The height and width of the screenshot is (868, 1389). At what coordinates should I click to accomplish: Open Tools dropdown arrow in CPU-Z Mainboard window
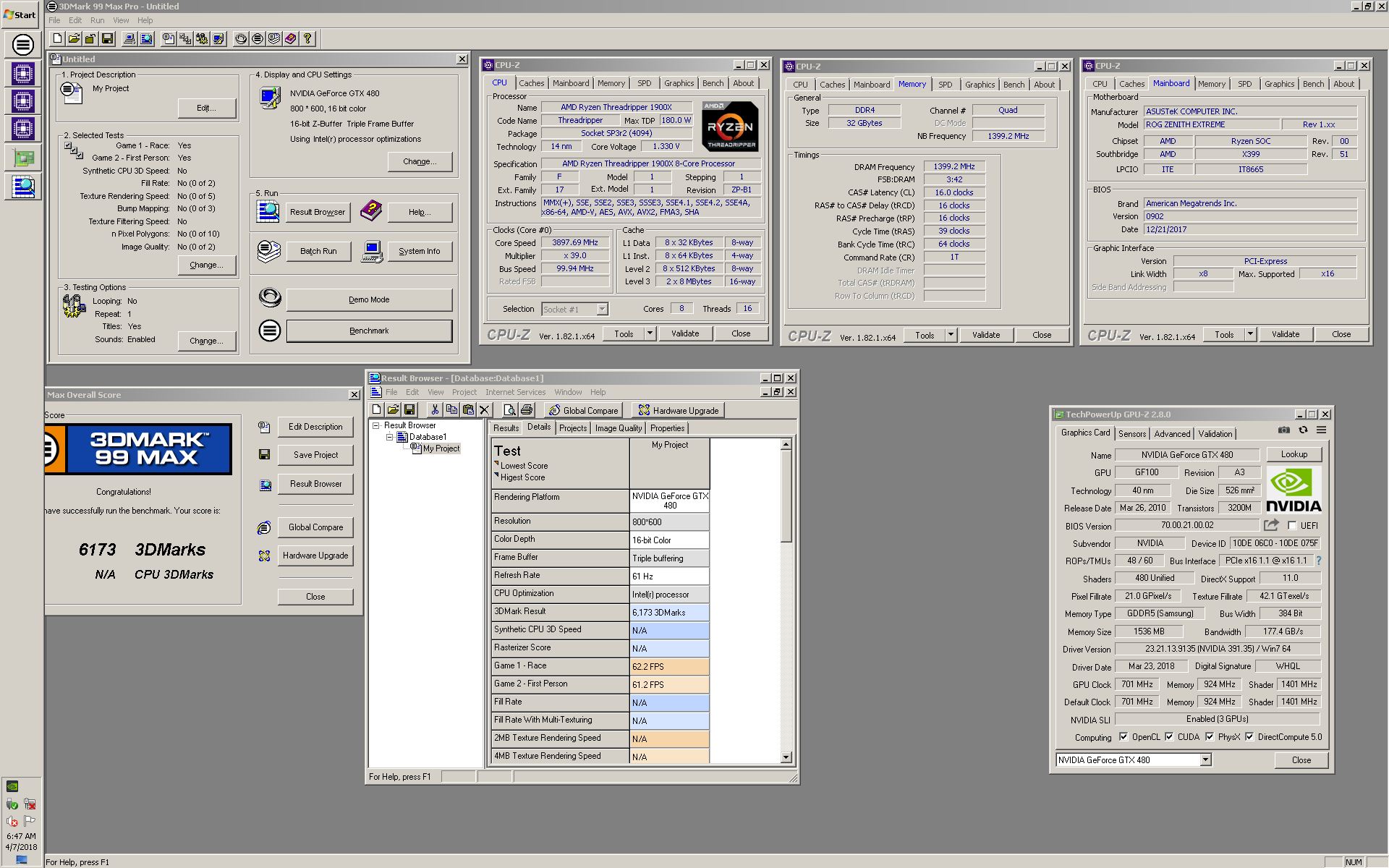tap(1250, 334)
